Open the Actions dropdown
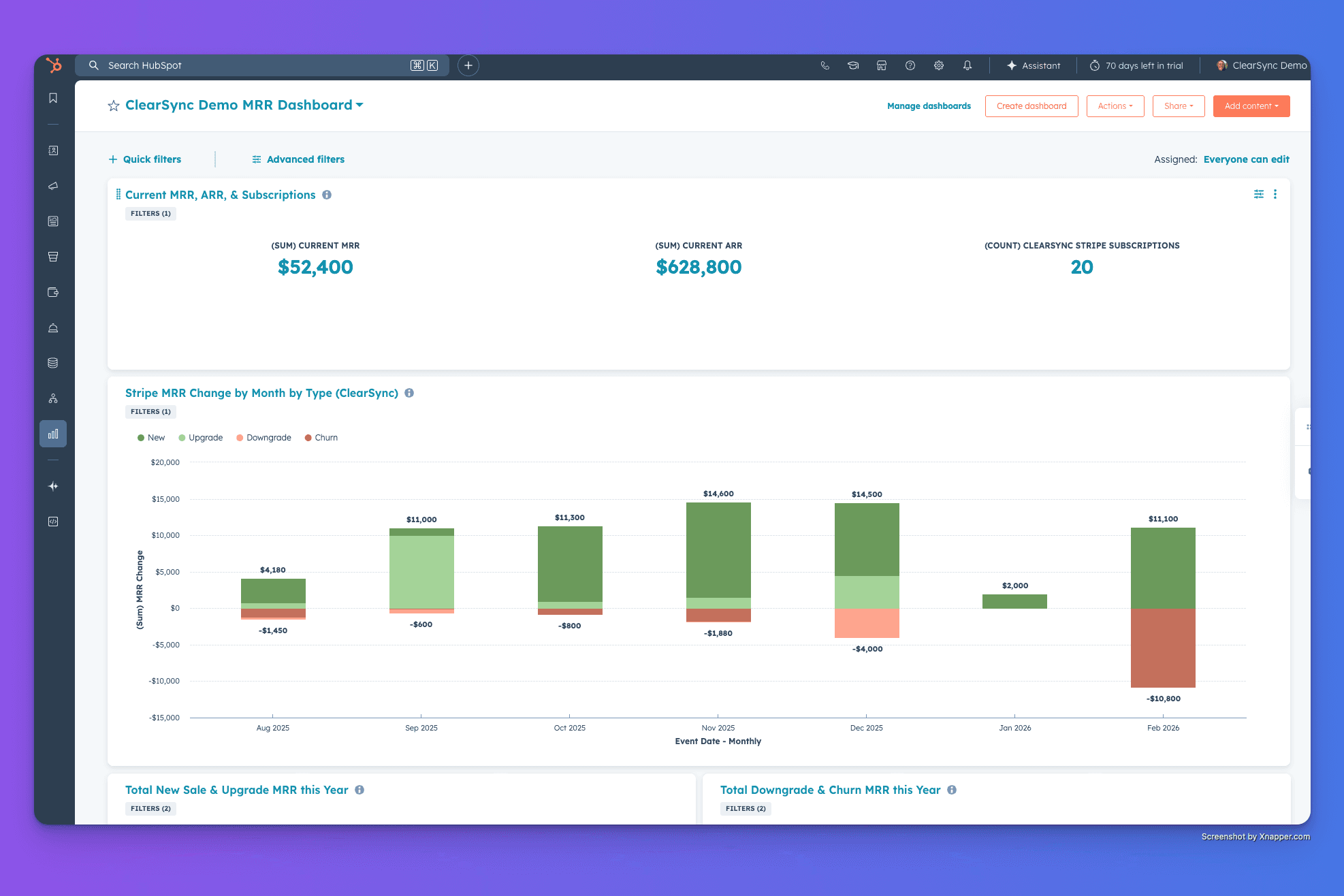This screenshot has width=1344, height=896. pyautogui.click(x=1115, y=106)
